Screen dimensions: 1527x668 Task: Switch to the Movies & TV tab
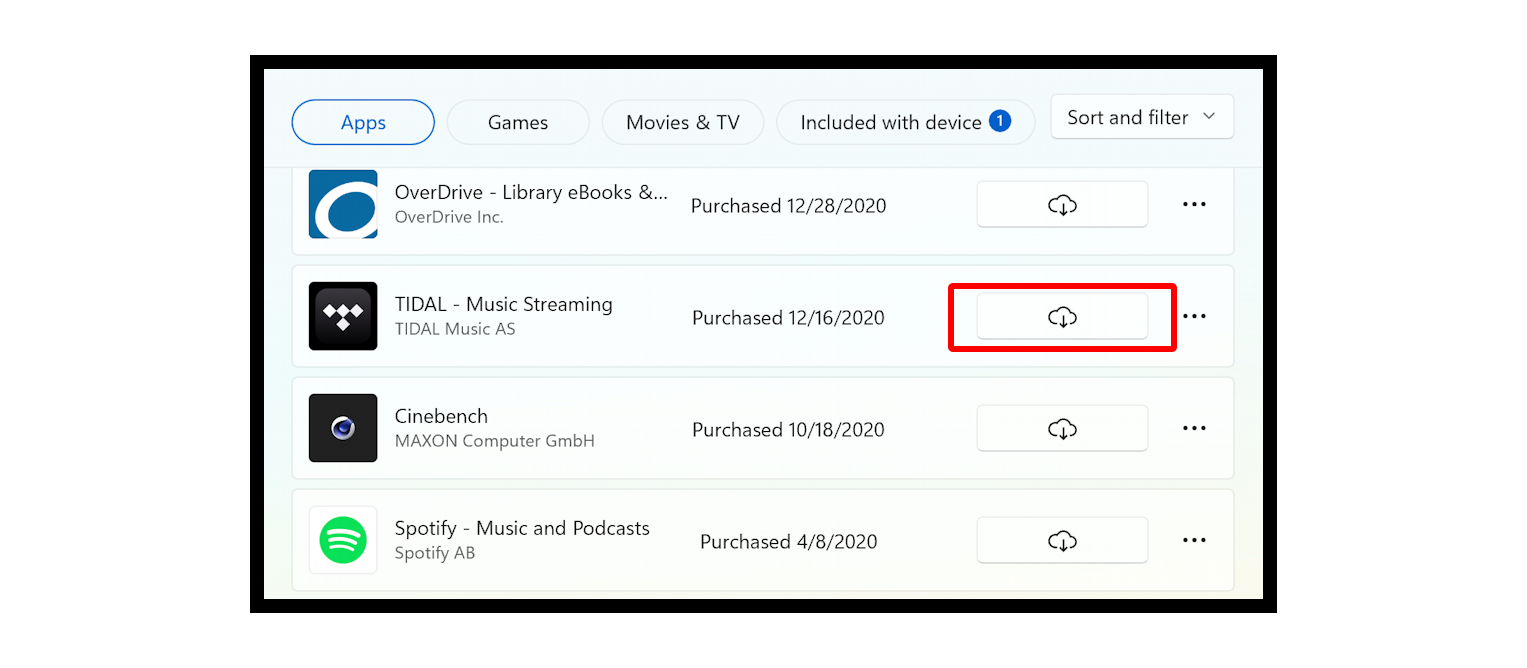coord(683,122)
